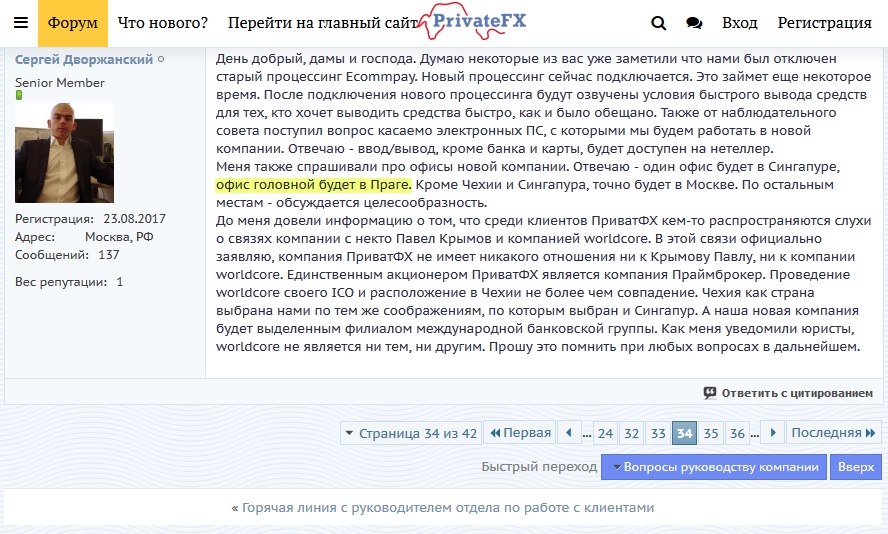Image resolution: width=888 pixels, height=534 pixels.
Task: Click the green reputation indicator under Senior Member
Action: (19, 95)
